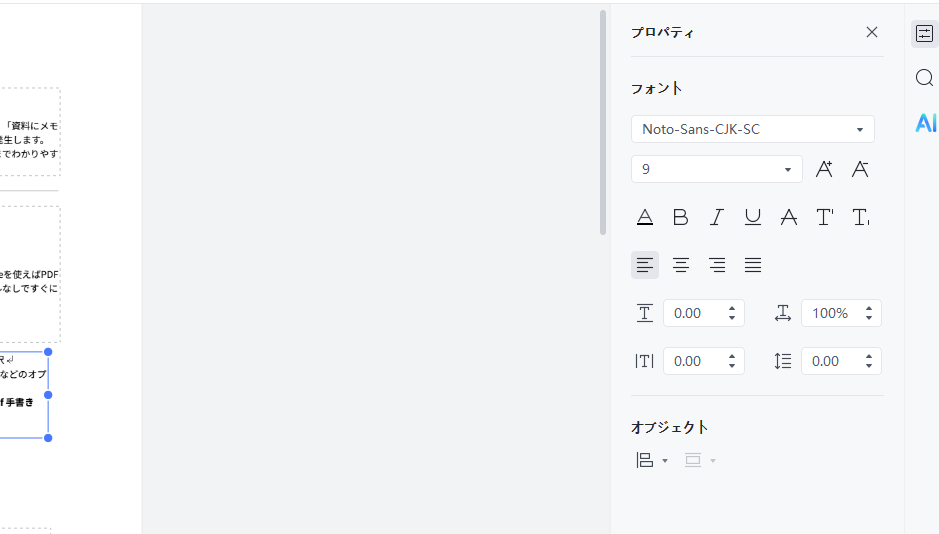This screenshot has width=939, height=534.
Task: Open the search sidebar icon
Action: point(924,78)
